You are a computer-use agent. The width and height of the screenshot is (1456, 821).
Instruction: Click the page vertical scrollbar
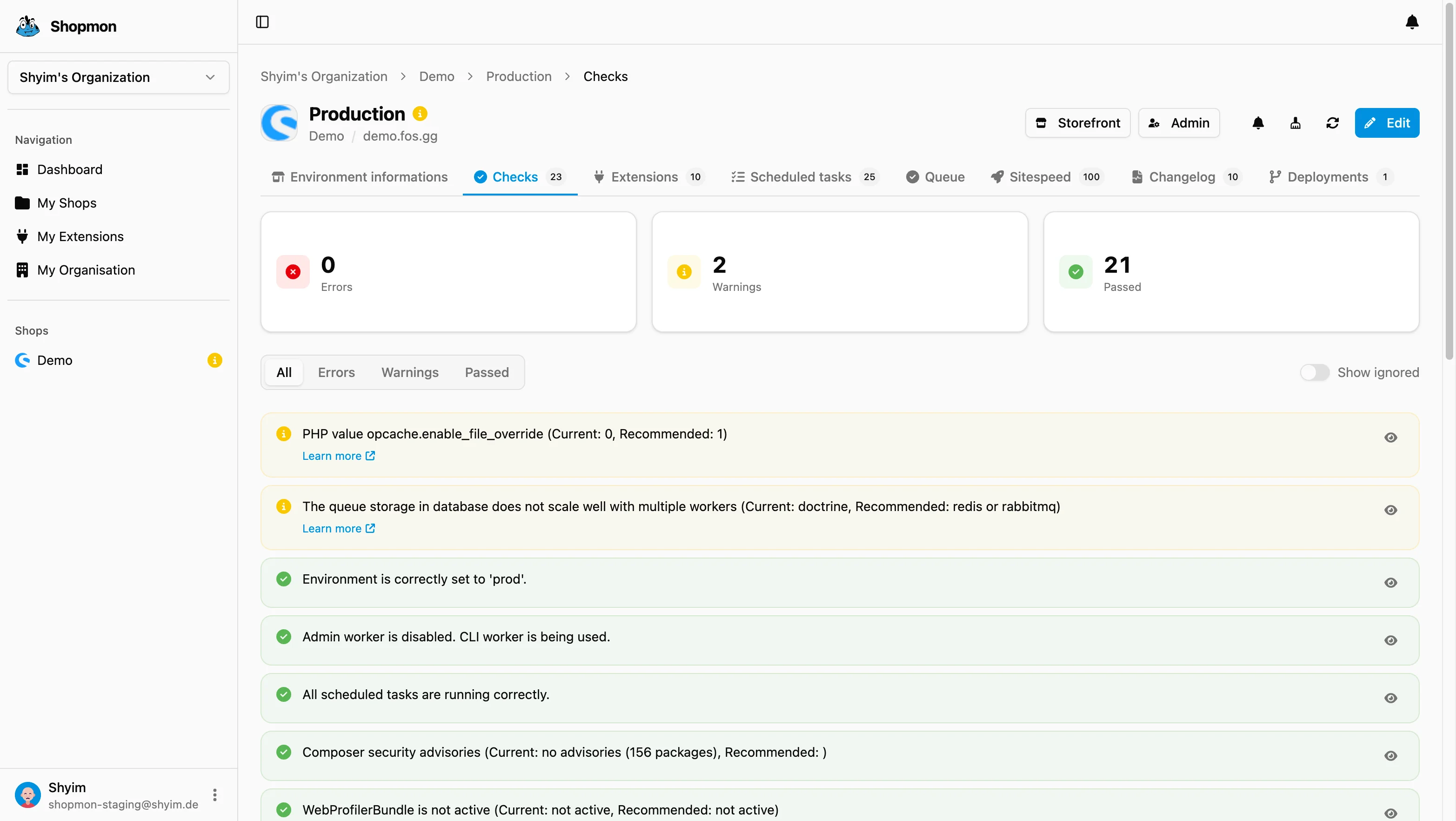point(1449,181)
